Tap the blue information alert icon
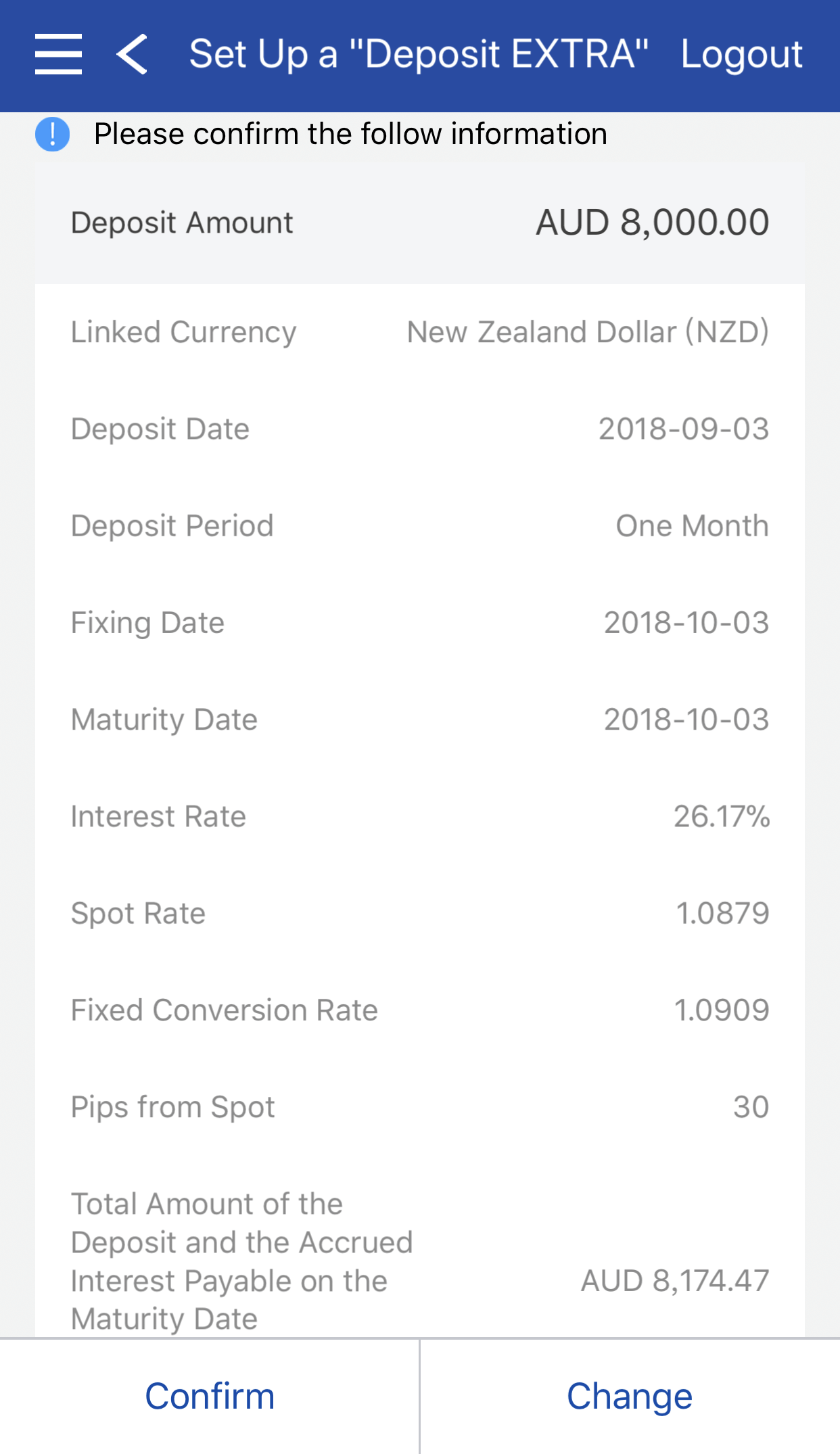This screenshot has height=1454, width=840. tap(52, 134)
